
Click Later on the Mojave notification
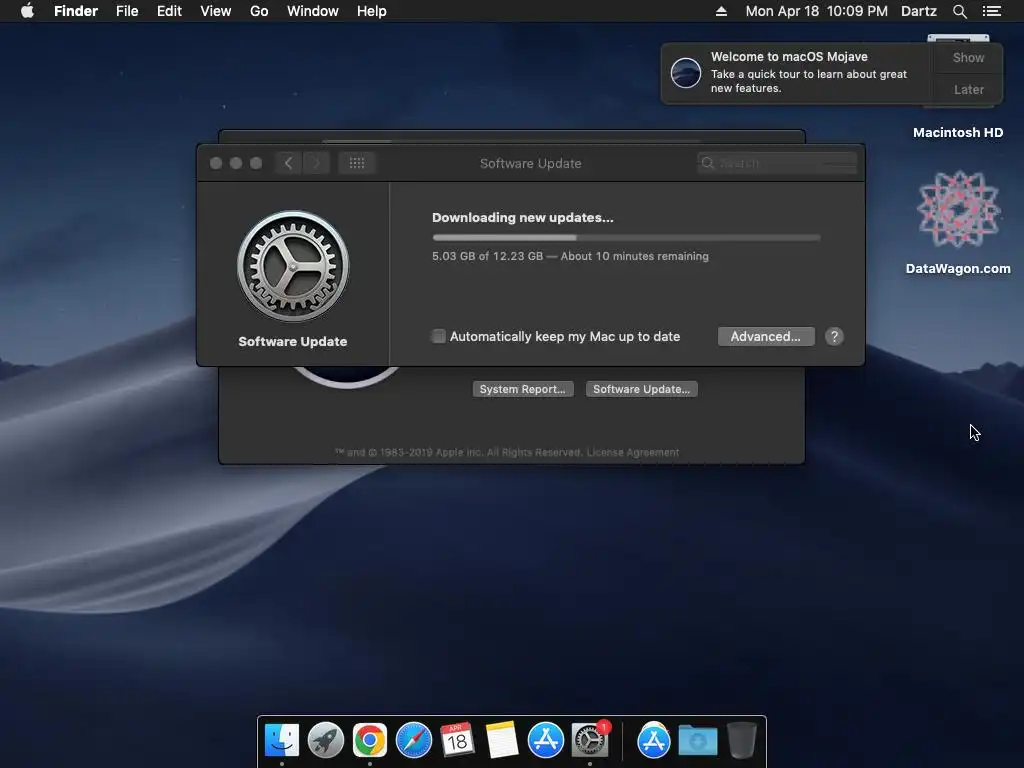pyautogui.click(x=968, y=89)
